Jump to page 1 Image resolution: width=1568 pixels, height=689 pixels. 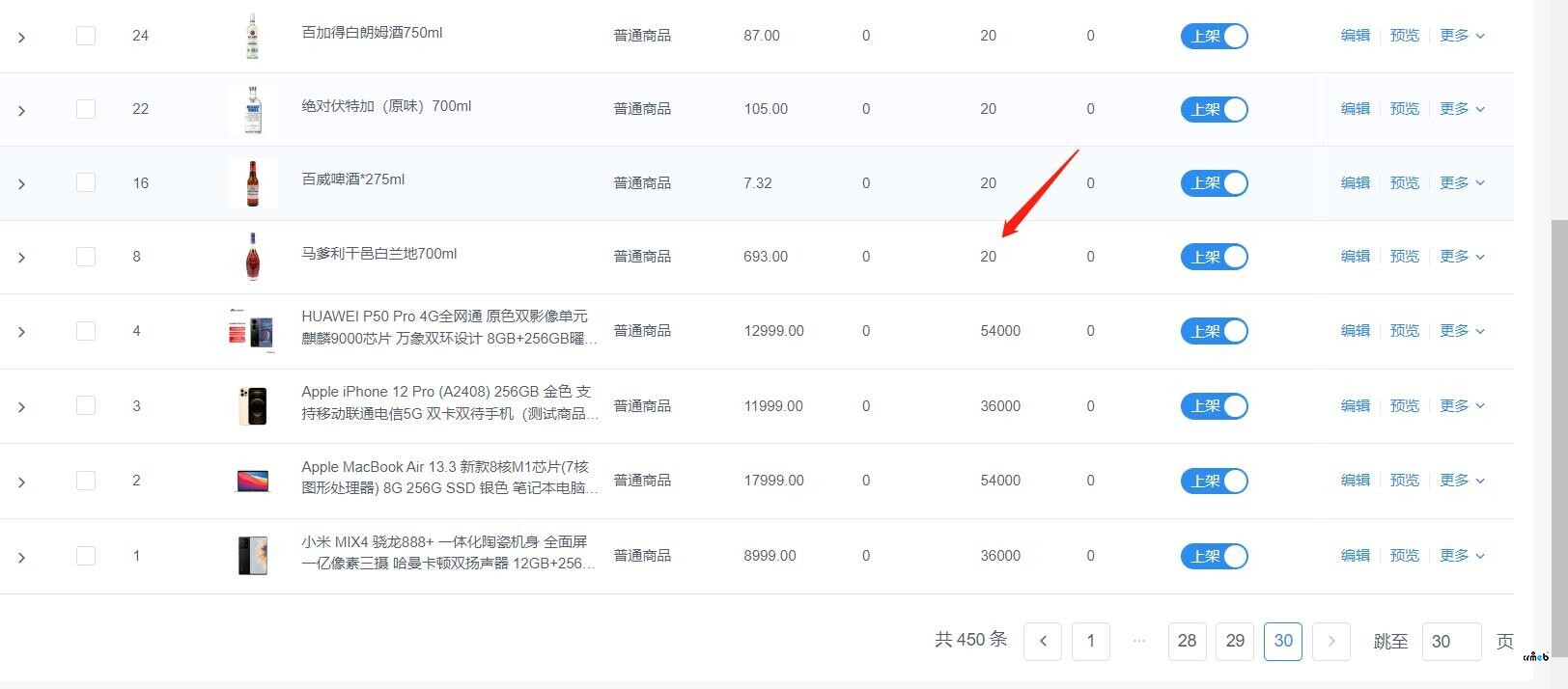coord(1091,641)
